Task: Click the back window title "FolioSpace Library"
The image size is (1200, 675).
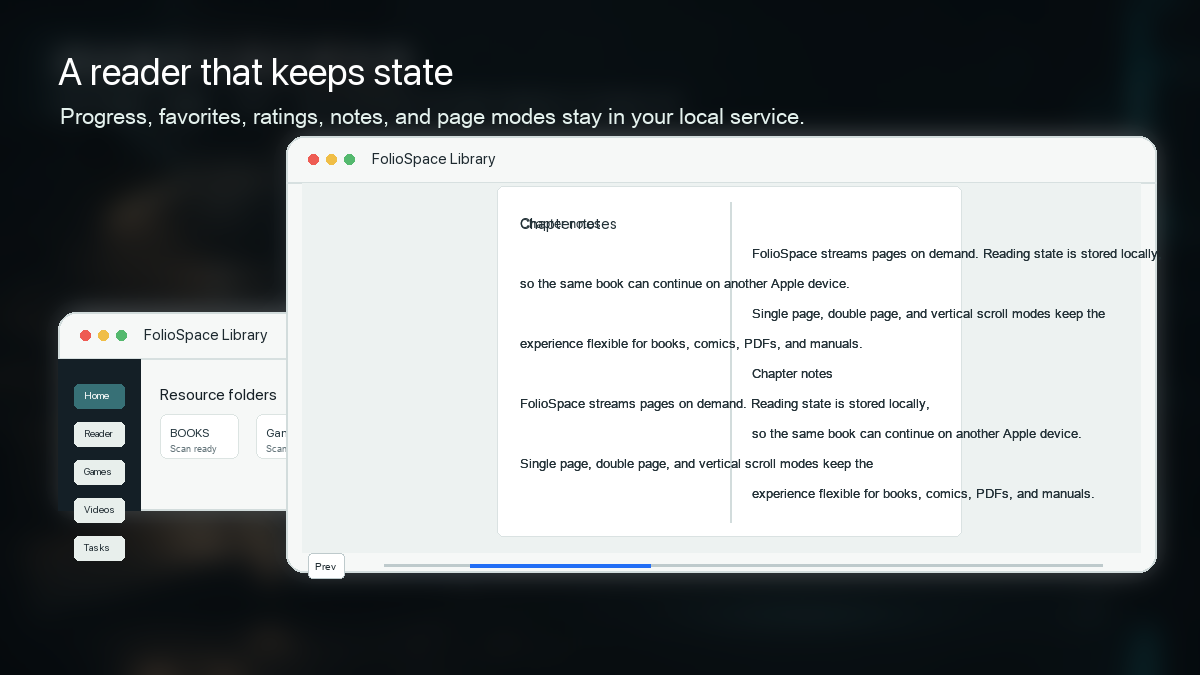Action: tap(205, 335)
